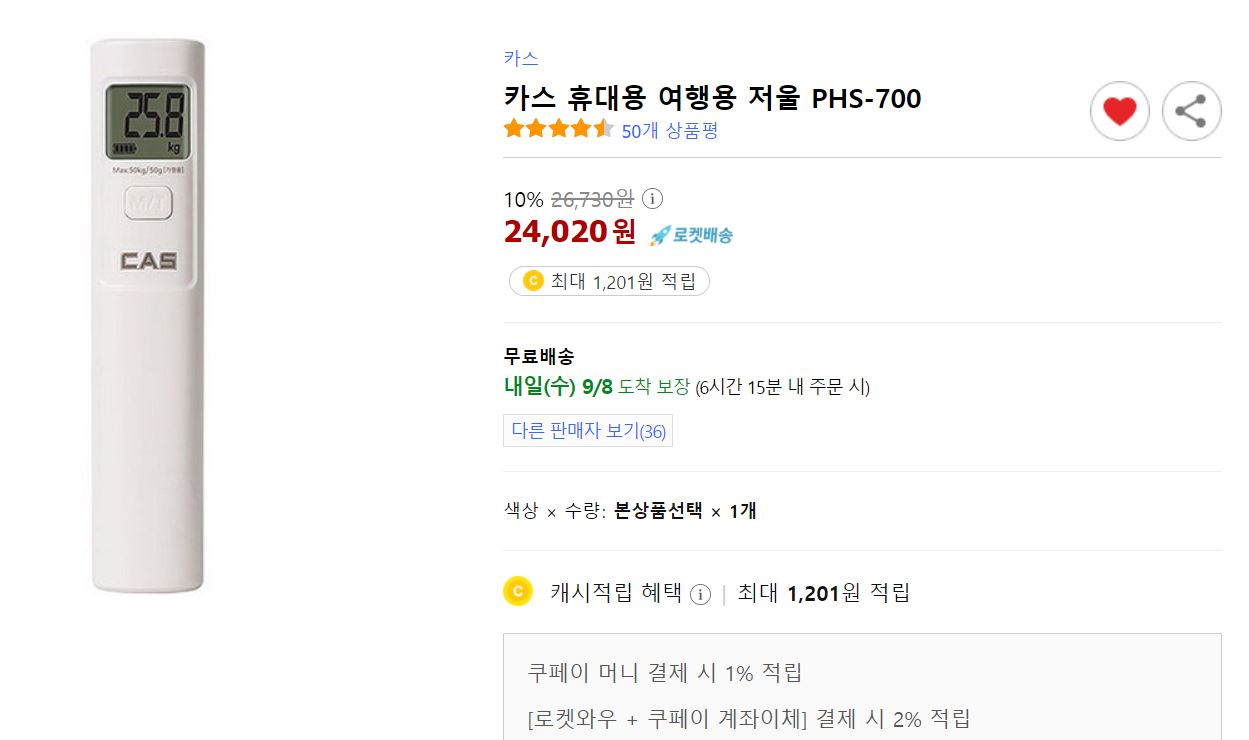Click the coin icon in 최대 1,201원 적립 pill
Screen dimensions: 1249x740
pos(533,281)
